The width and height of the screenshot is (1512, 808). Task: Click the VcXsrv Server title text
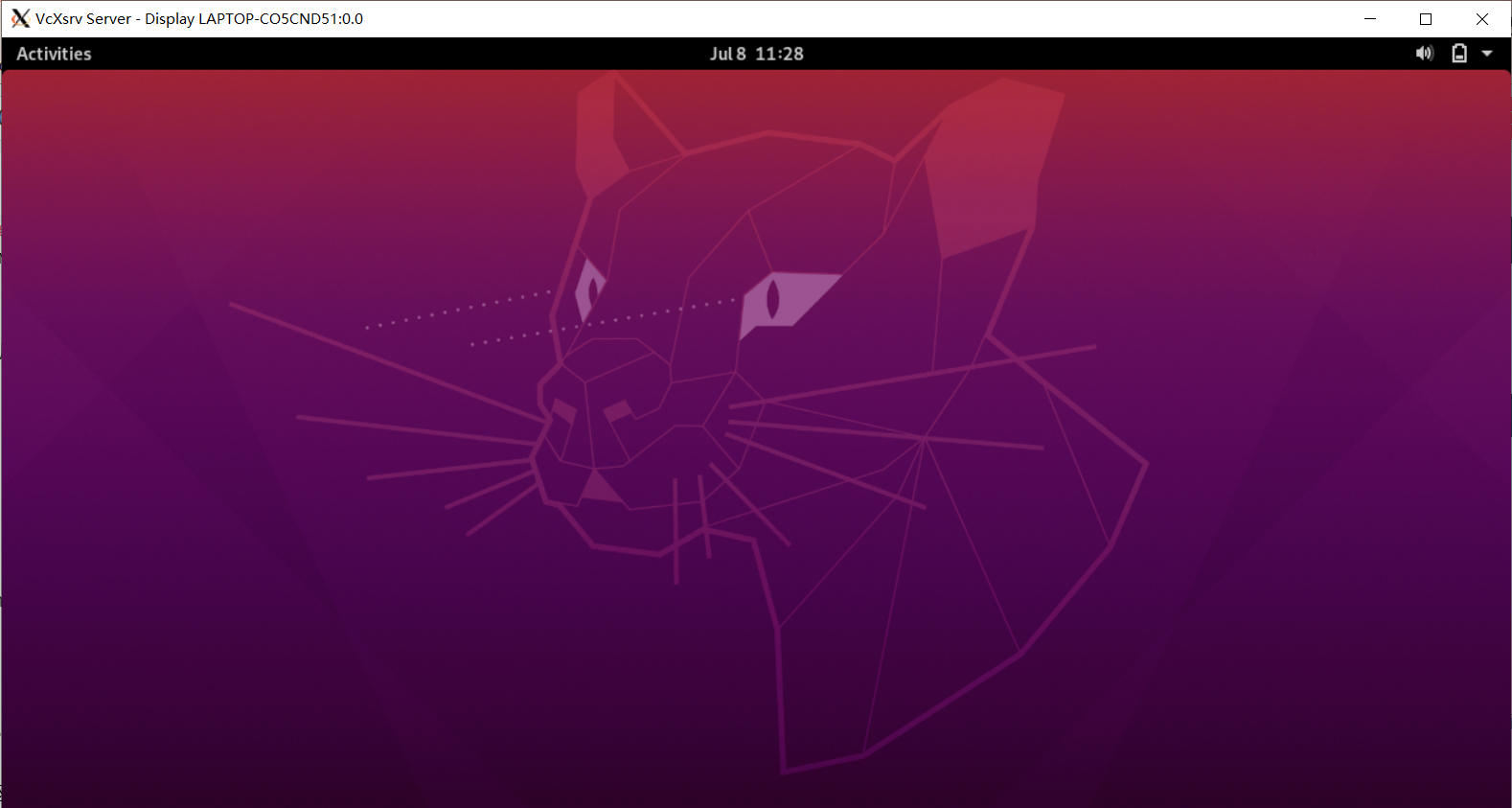(x=199, y=18)
